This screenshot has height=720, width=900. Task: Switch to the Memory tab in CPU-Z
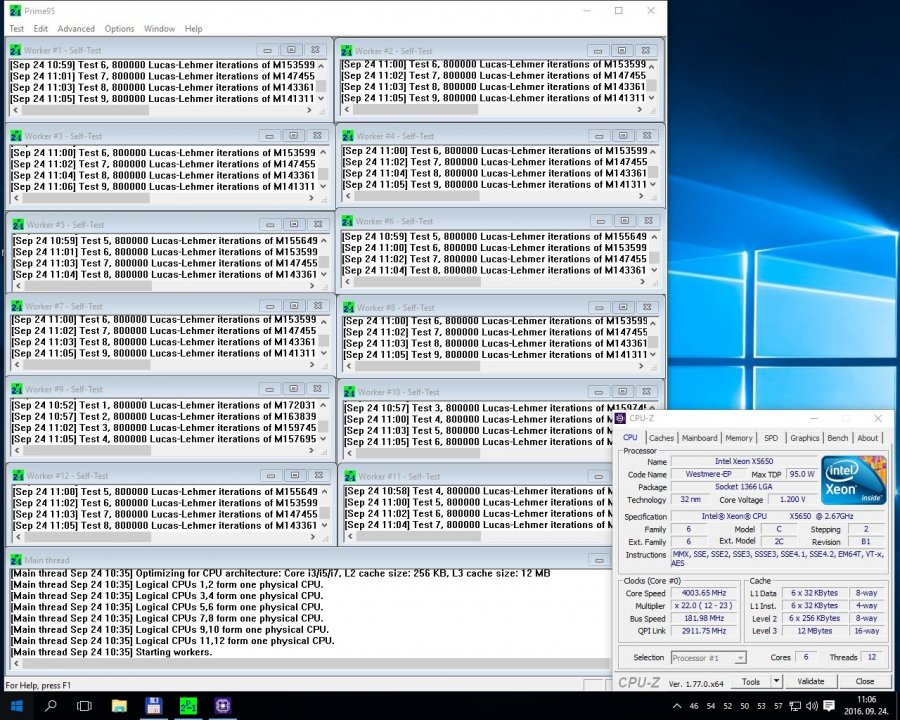pyautogui.click(x=739, y=438)
